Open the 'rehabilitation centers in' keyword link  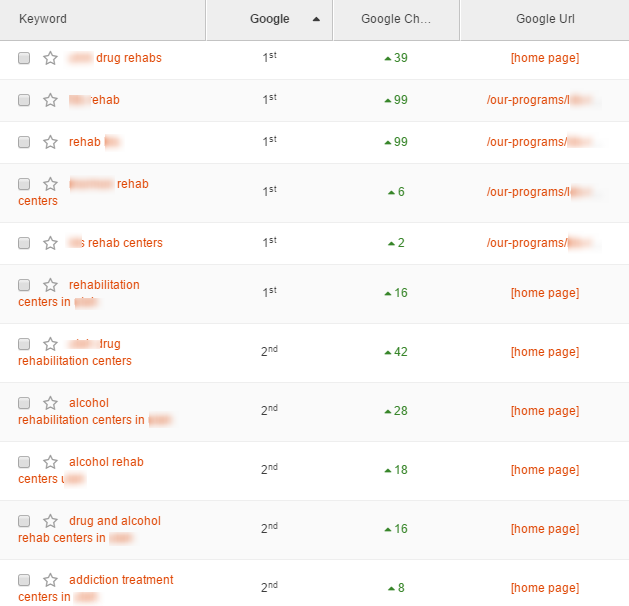pos(79,293)
